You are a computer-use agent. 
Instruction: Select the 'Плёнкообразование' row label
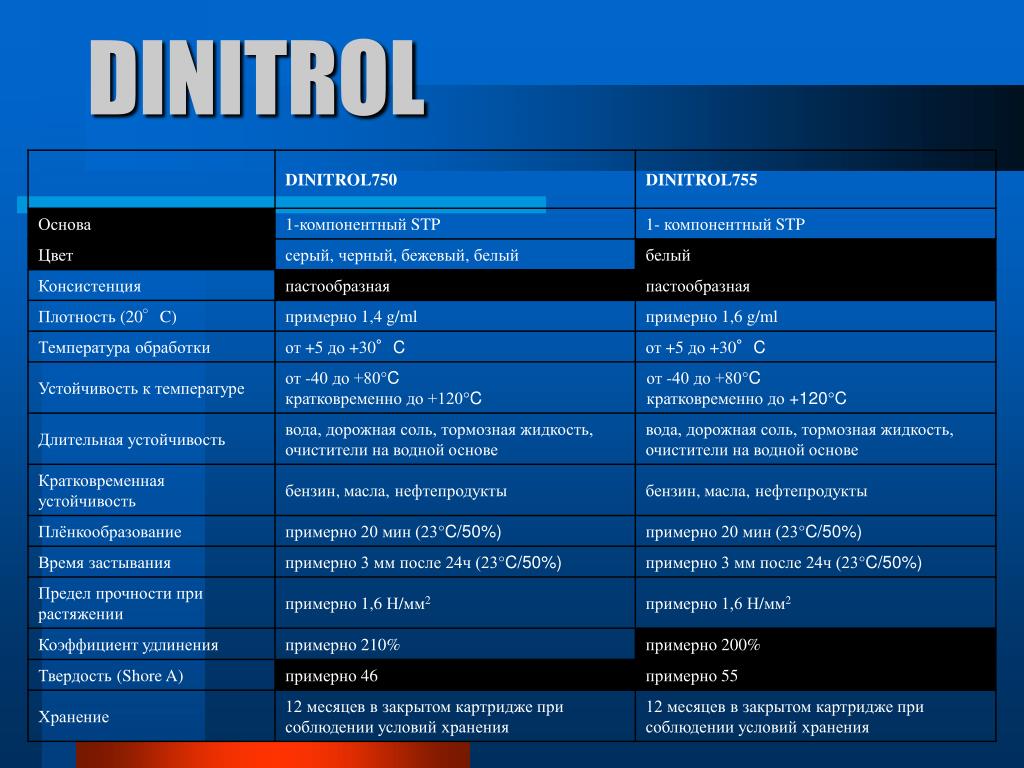[x=110, y=532]
